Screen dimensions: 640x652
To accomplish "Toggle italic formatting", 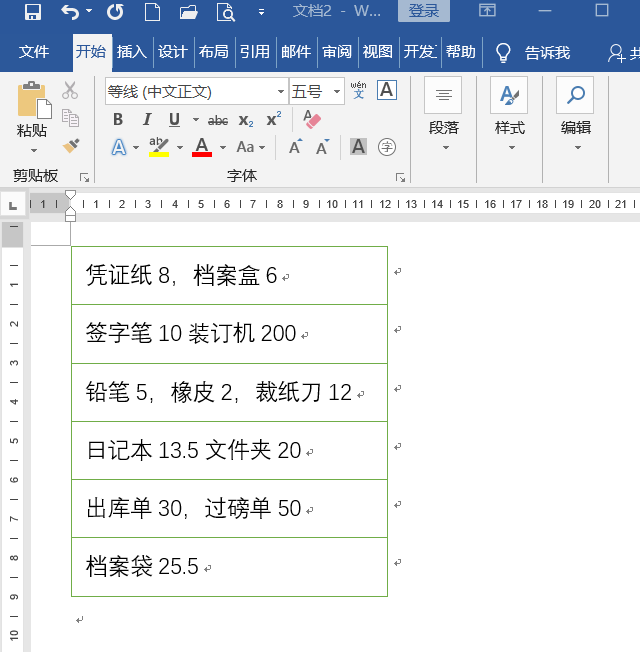I will tap(146, 120).
